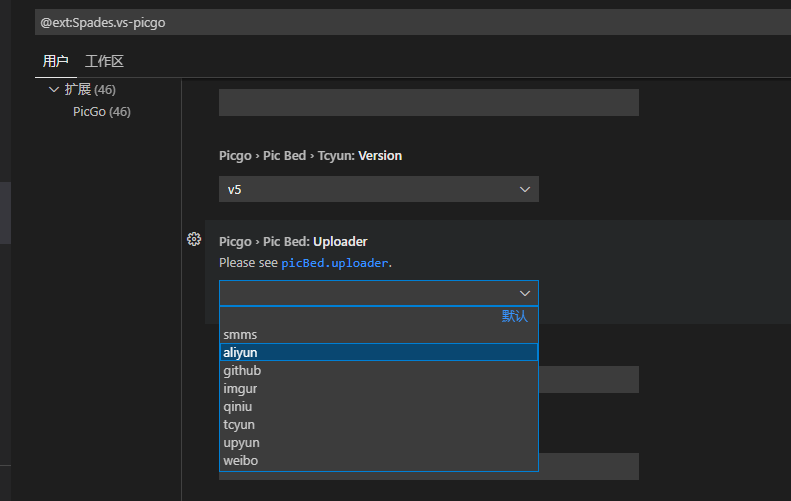The width and height of the screenshot is (791, 501).
Task: Select weibo as the uploader
Action: tap(378, 461)
